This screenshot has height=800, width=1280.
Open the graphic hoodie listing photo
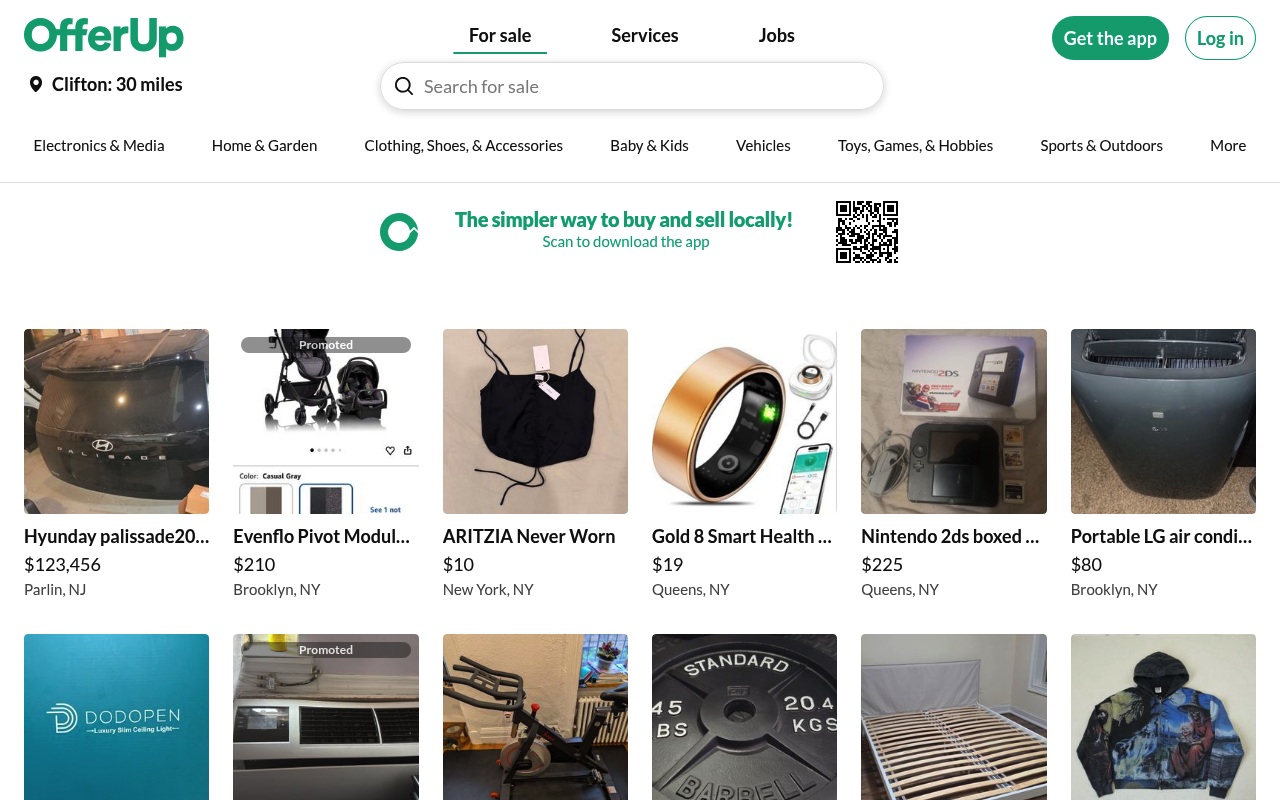(x=1163, y=717)
